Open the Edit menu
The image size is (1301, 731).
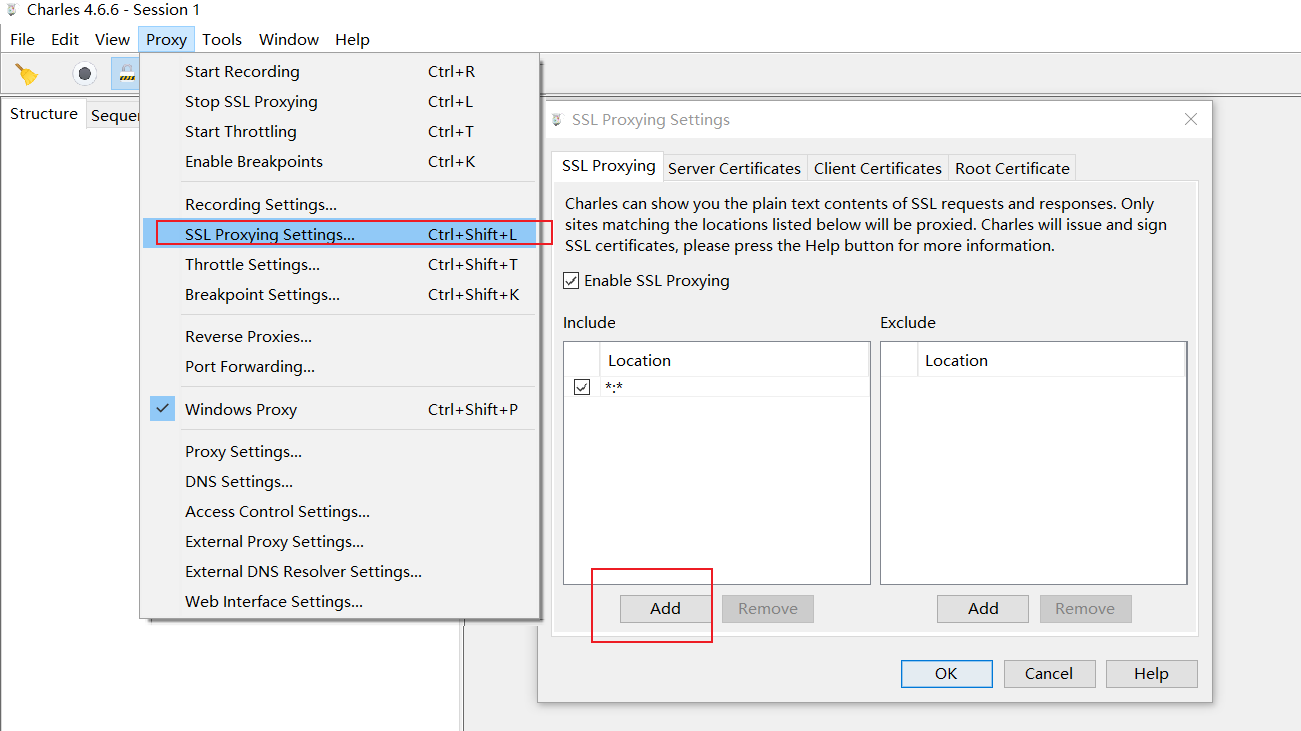(65, 40)
